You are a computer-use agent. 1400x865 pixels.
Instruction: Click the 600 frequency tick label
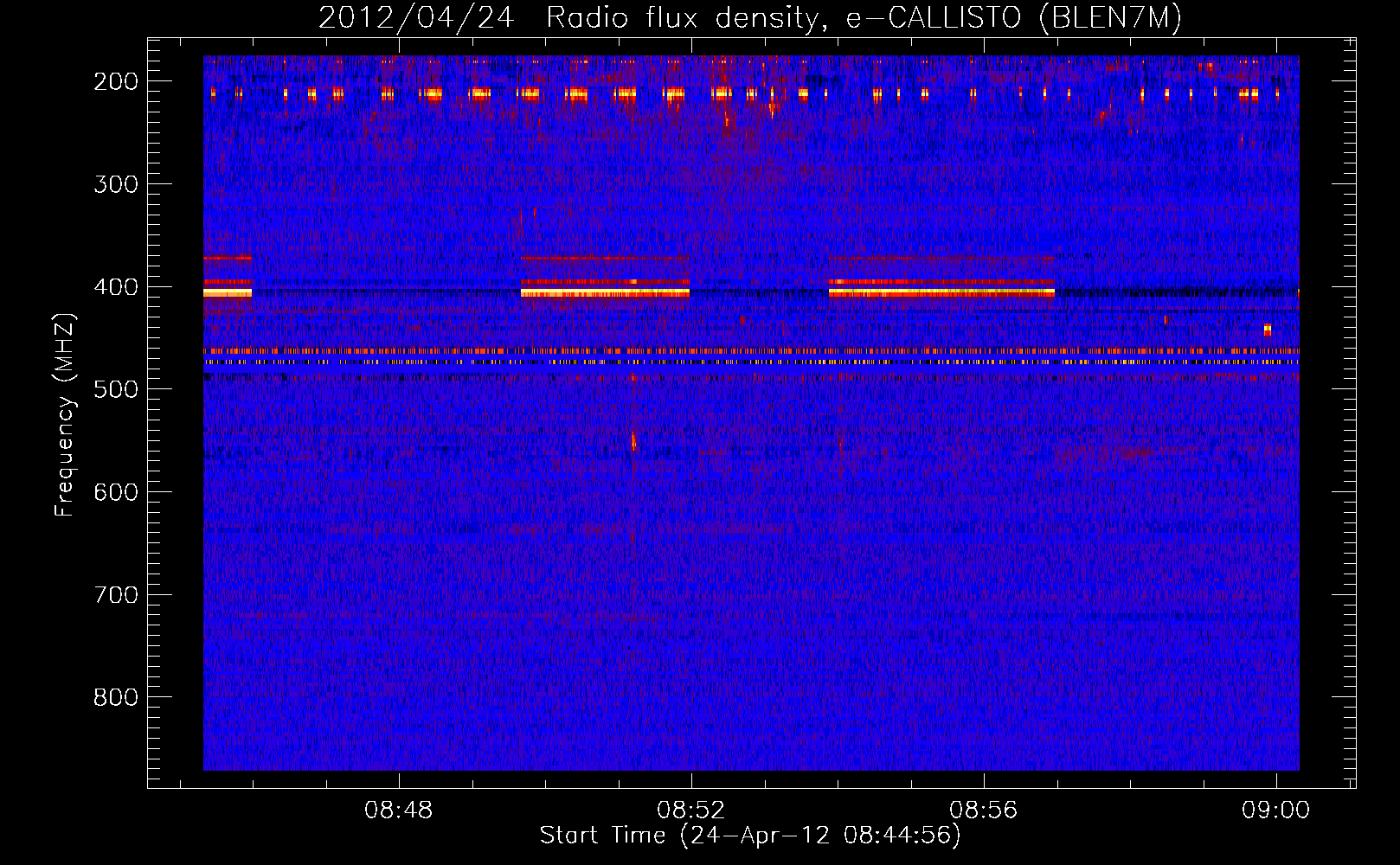[116, 492]
